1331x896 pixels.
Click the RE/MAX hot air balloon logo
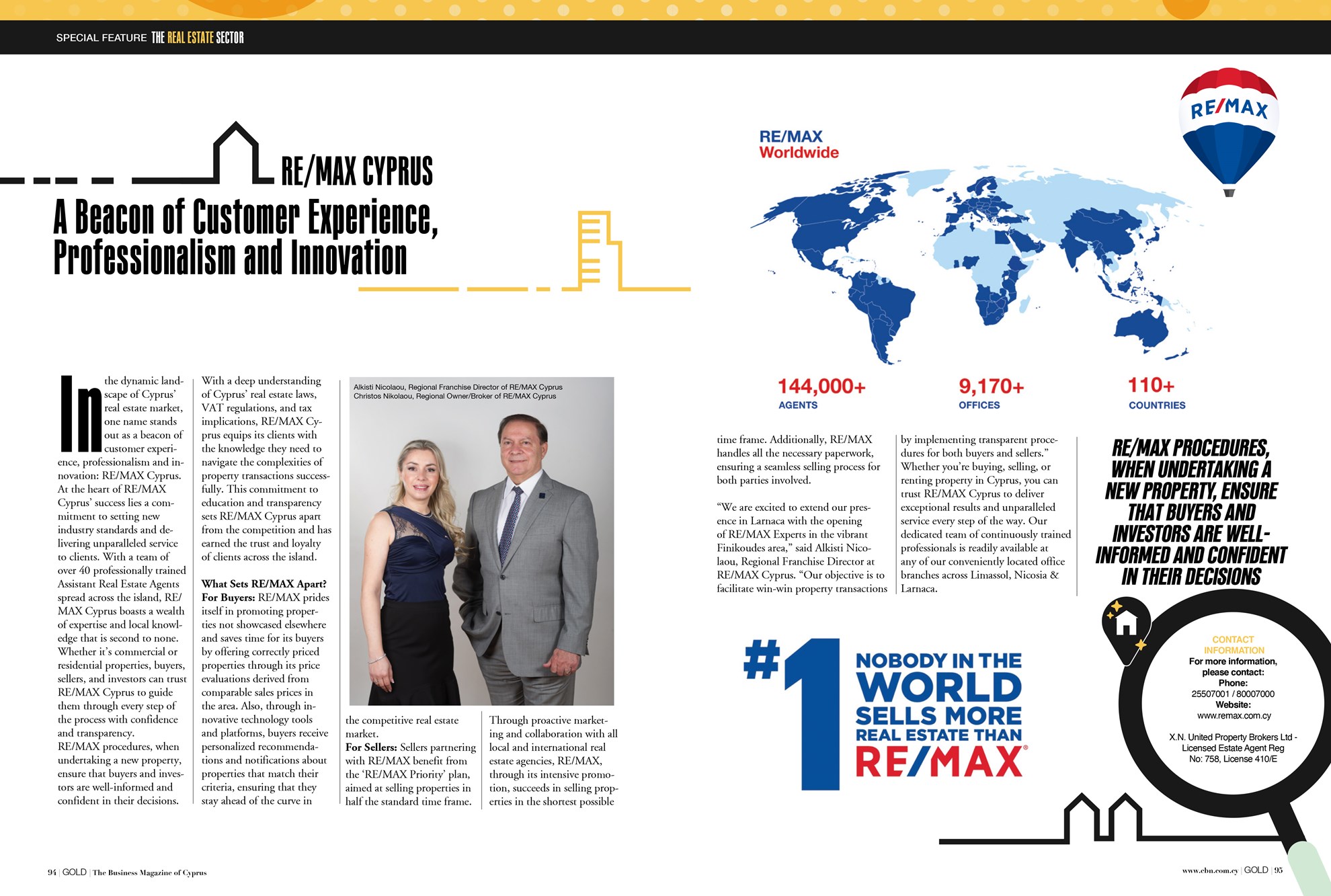(1229, 132)
